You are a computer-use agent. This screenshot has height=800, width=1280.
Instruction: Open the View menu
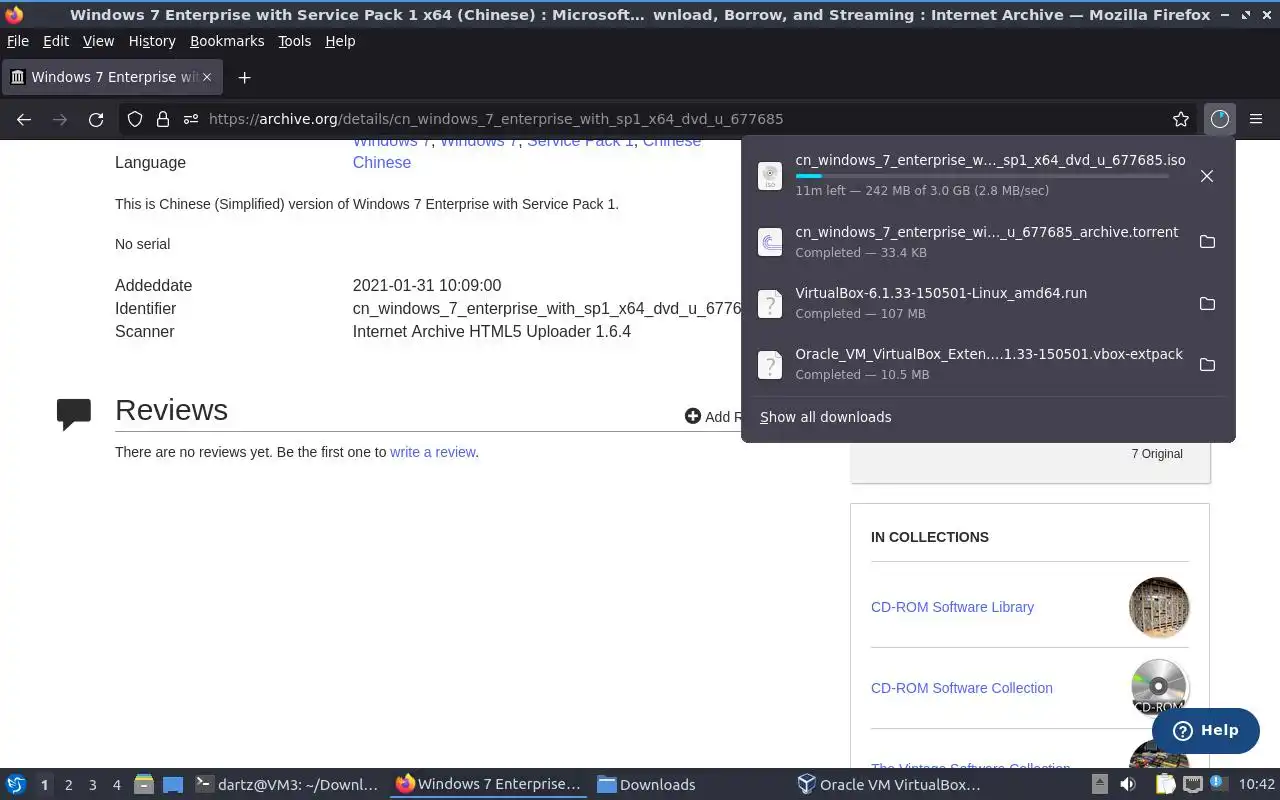[x=98, y=41]
